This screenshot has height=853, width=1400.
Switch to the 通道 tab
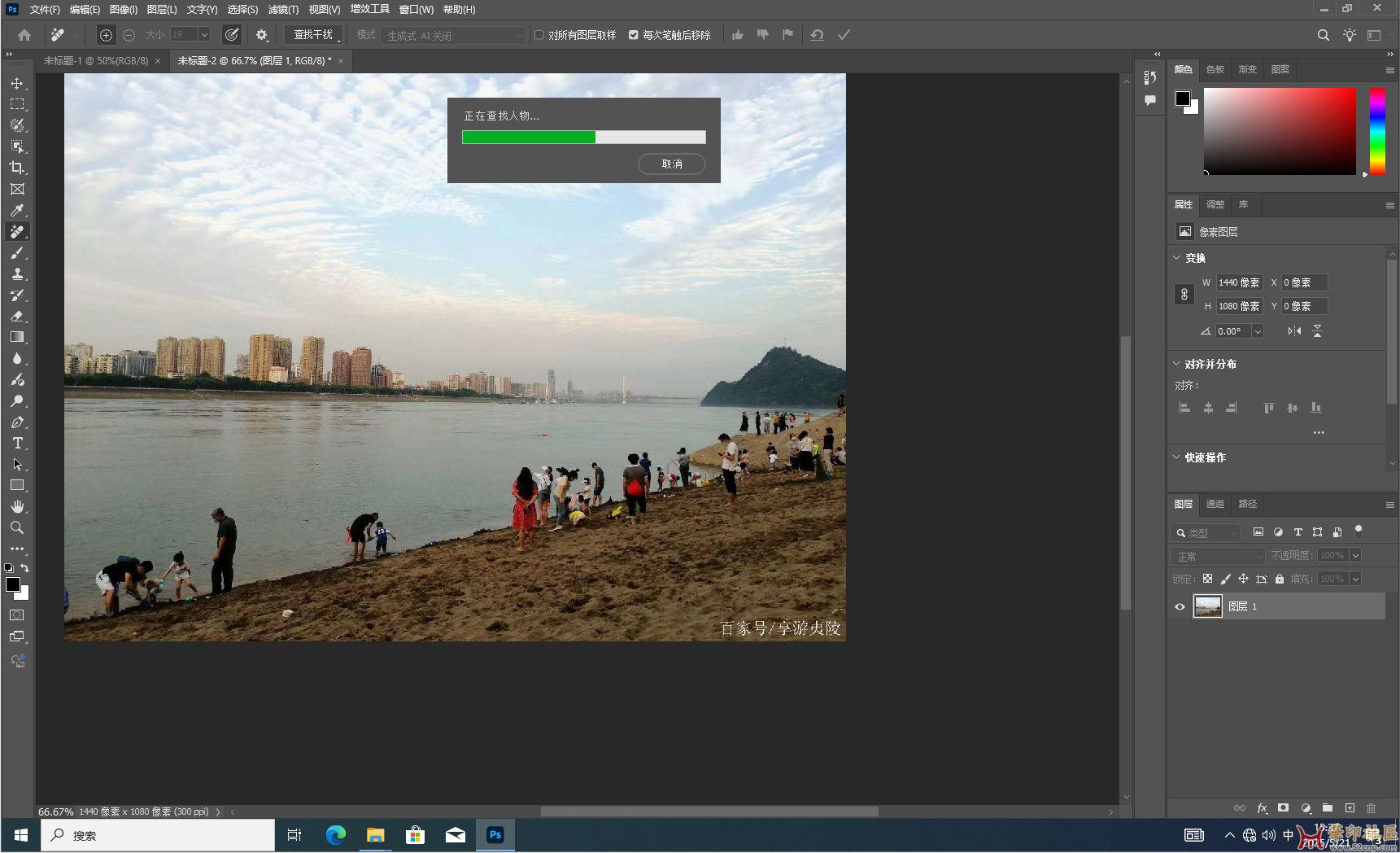click(x=1215, y=504)
